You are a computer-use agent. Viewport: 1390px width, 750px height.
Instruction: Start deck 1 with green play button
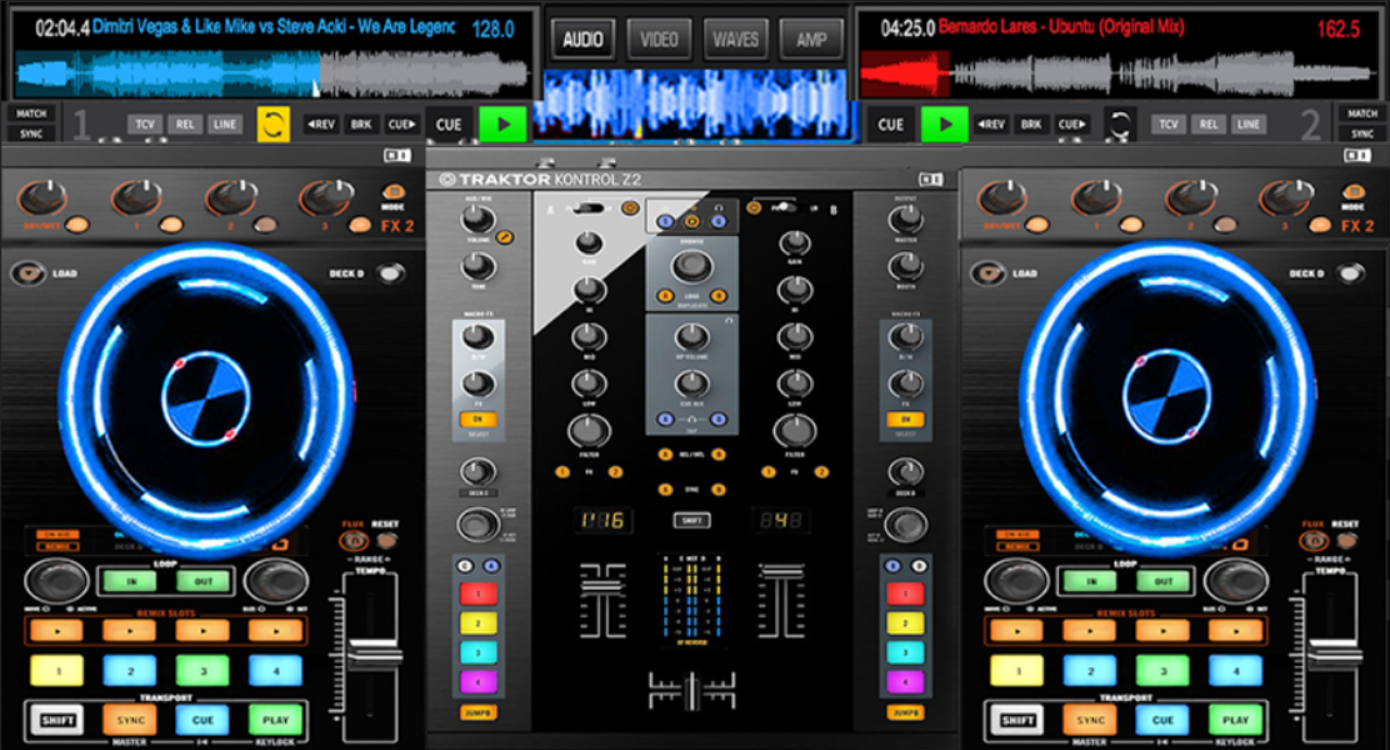[503, 124]
